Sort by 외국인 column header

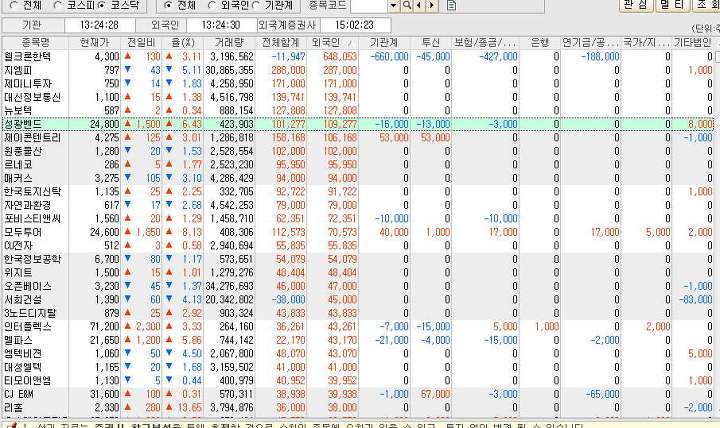pos(332,43)
